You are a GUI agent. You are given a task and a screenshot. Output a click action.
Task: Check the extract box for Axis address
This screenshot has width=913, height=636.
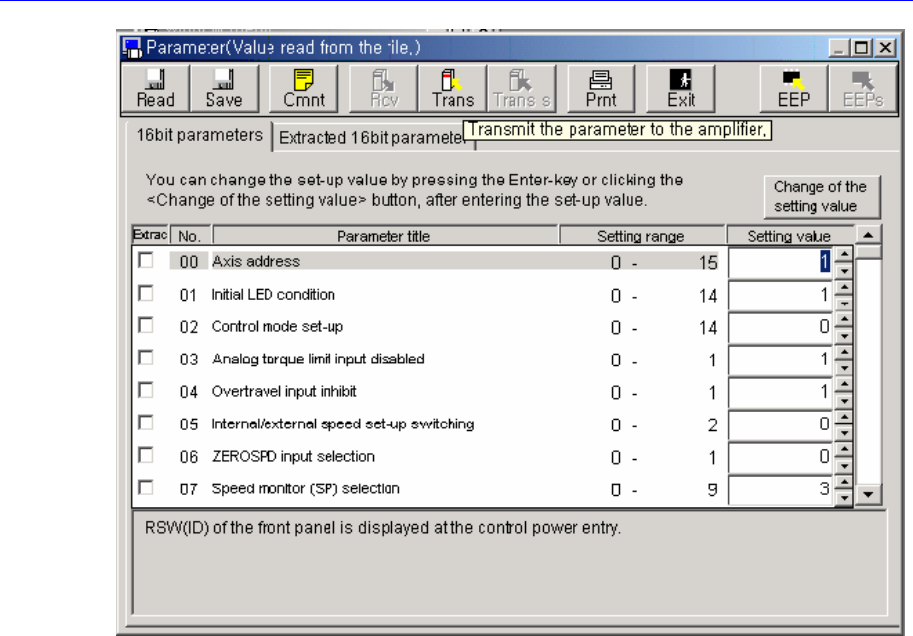(x=146, y=260)
